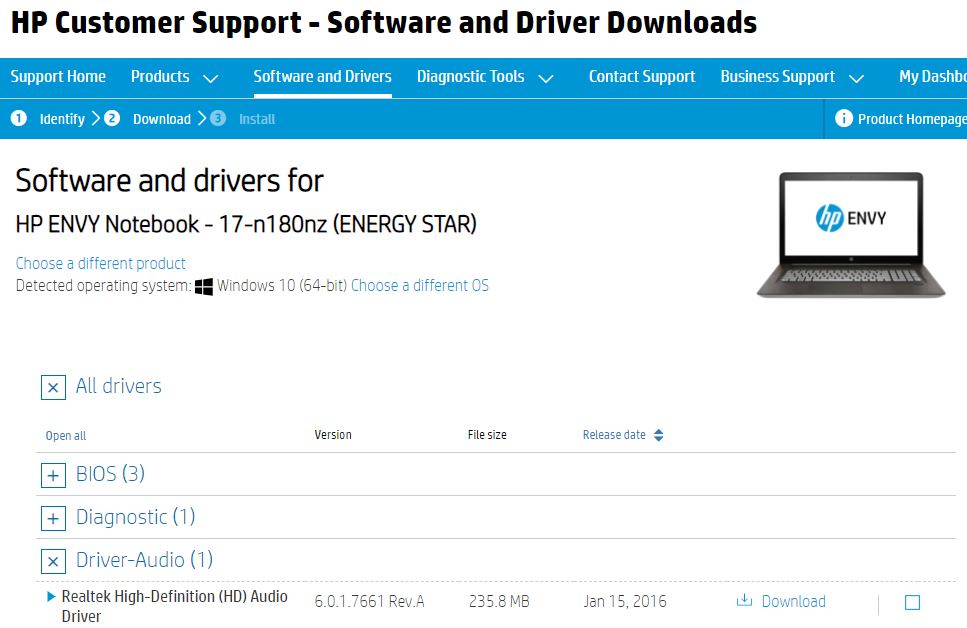Screen dimensions: 967x628
Task: Click HP ENVY Notebook 17-n180nz title
Action: point(246,224)
